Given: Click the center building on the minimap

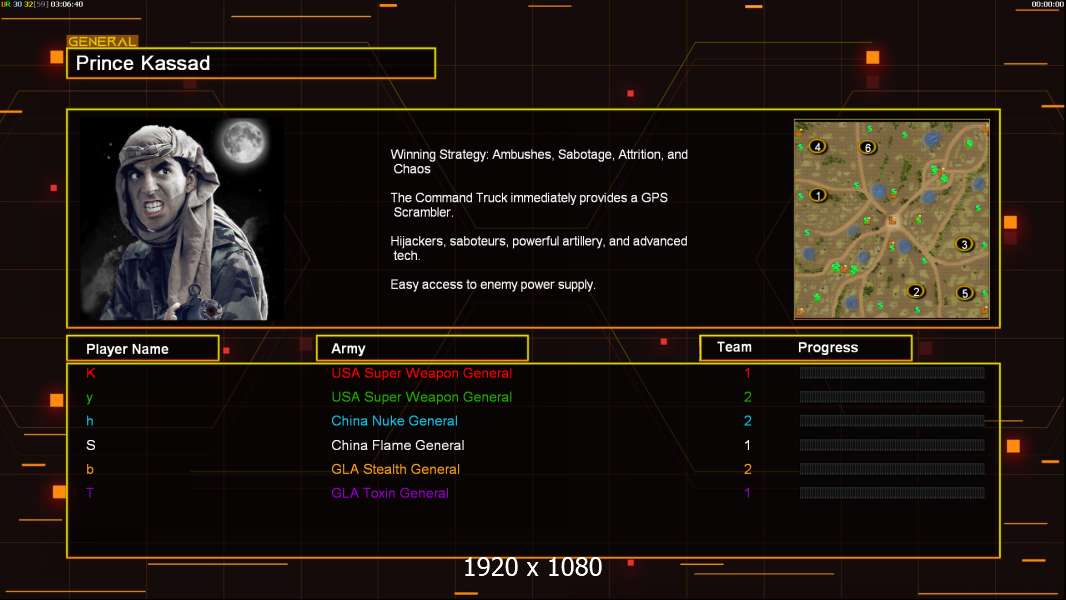Looking at the screenshot, I should (892, 220).
